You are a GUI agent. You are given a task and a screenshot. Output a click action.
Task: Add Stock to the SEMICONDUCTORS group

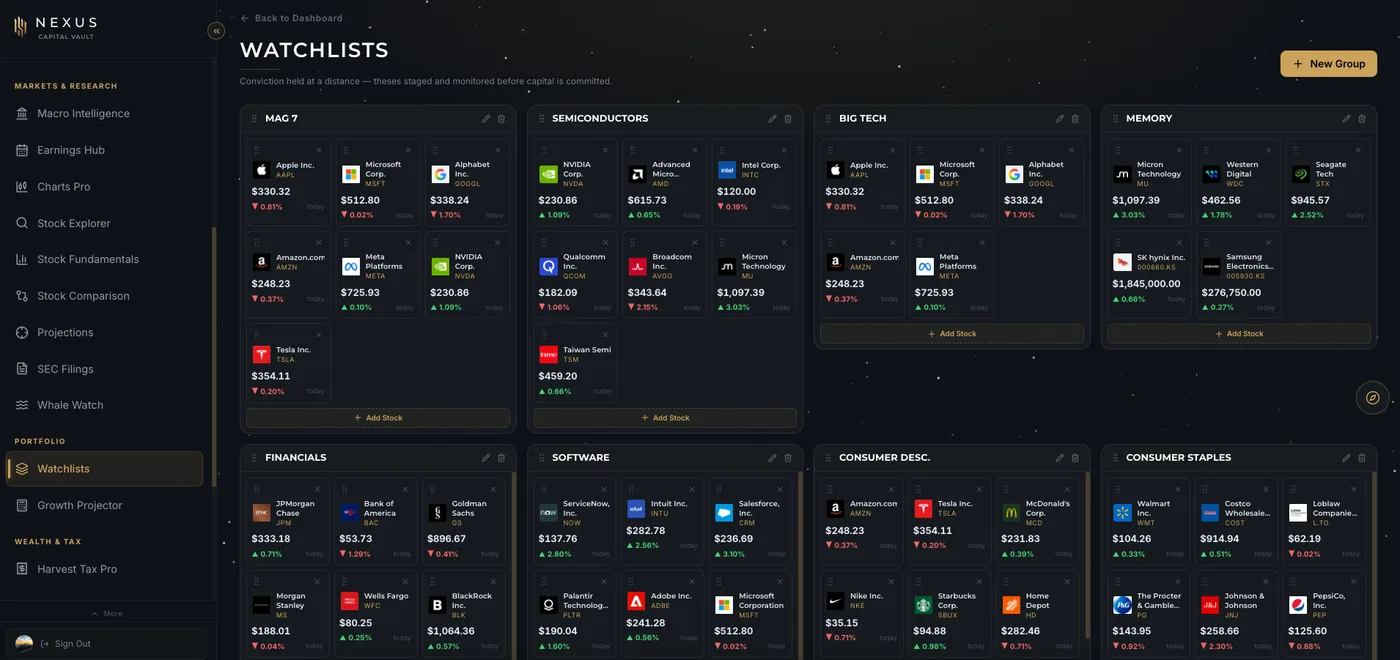click(x=665, y=418)
